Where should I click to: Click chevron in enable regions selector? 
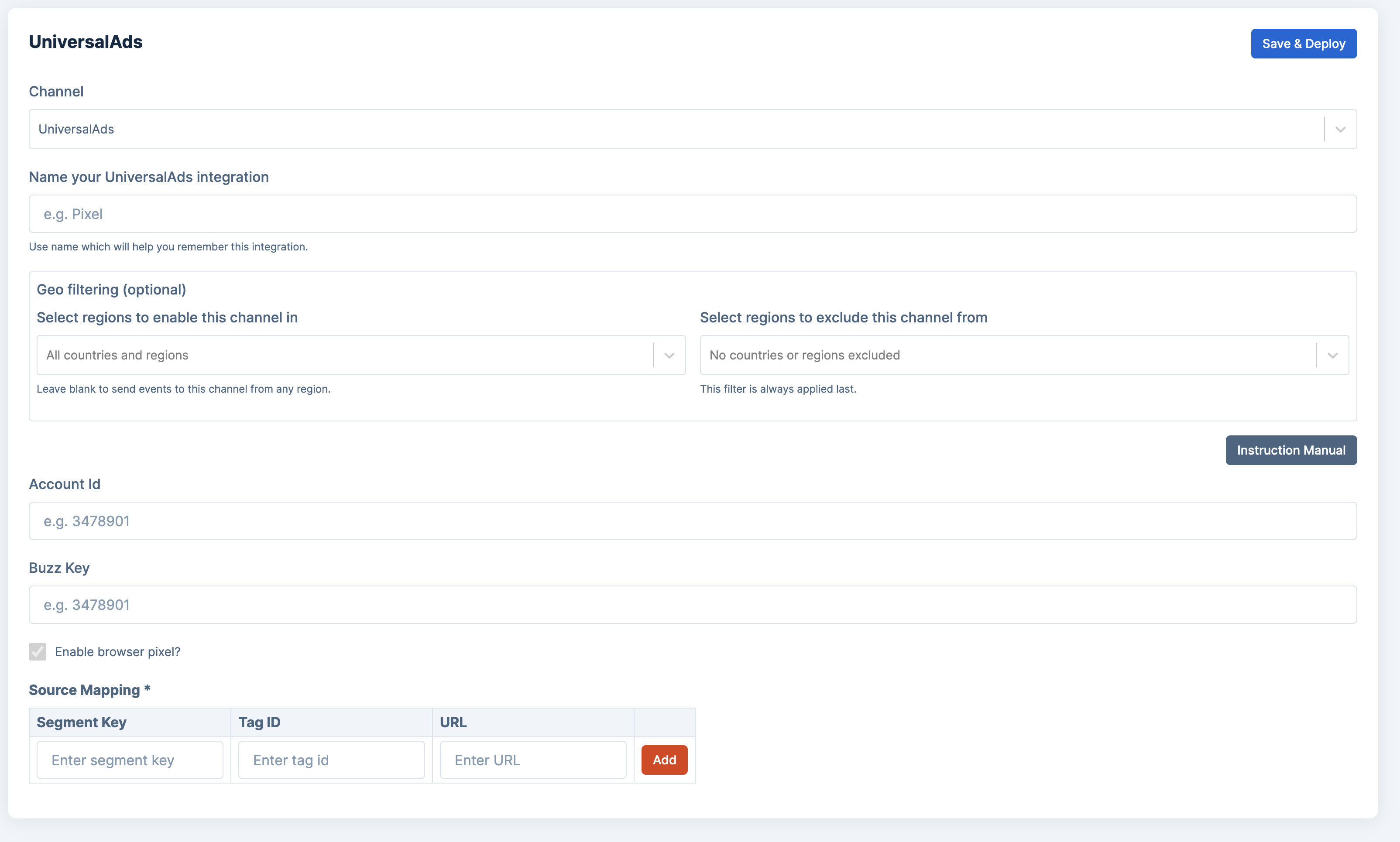click(669, 355)
